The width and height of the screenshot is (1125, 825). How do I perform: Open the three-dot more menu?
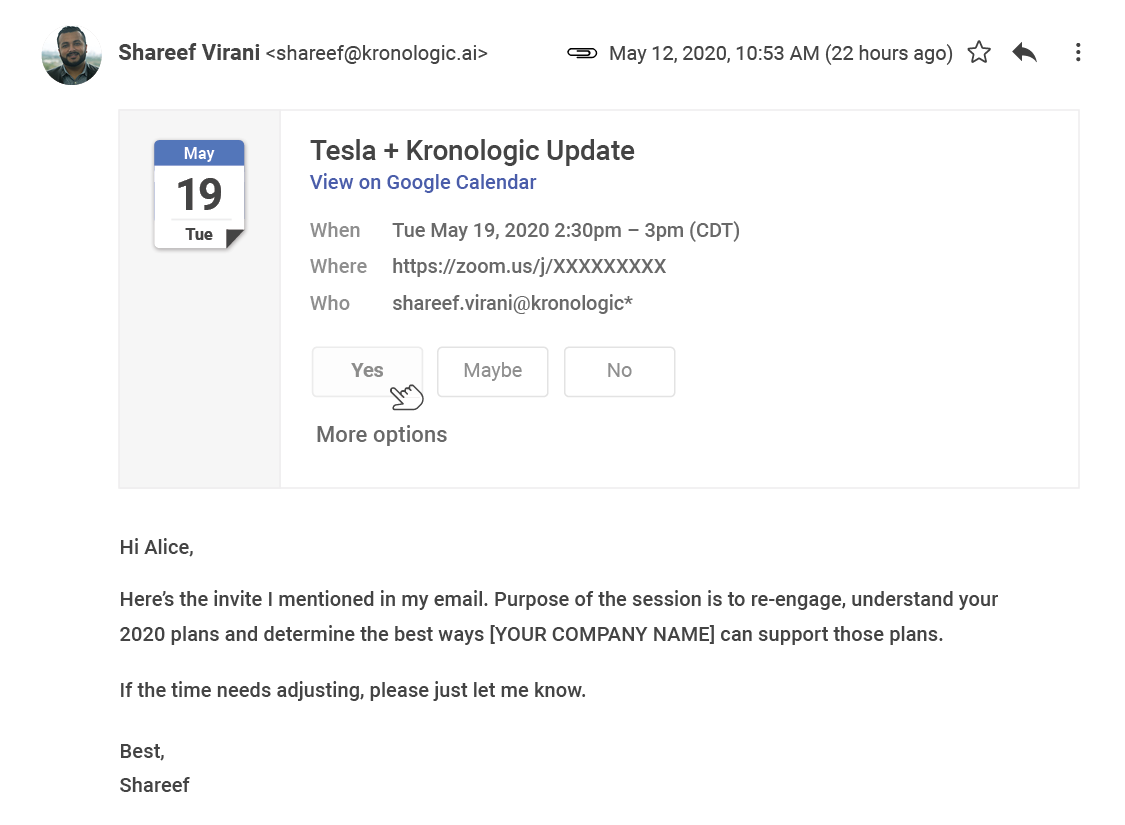[x=1078, y=52]
